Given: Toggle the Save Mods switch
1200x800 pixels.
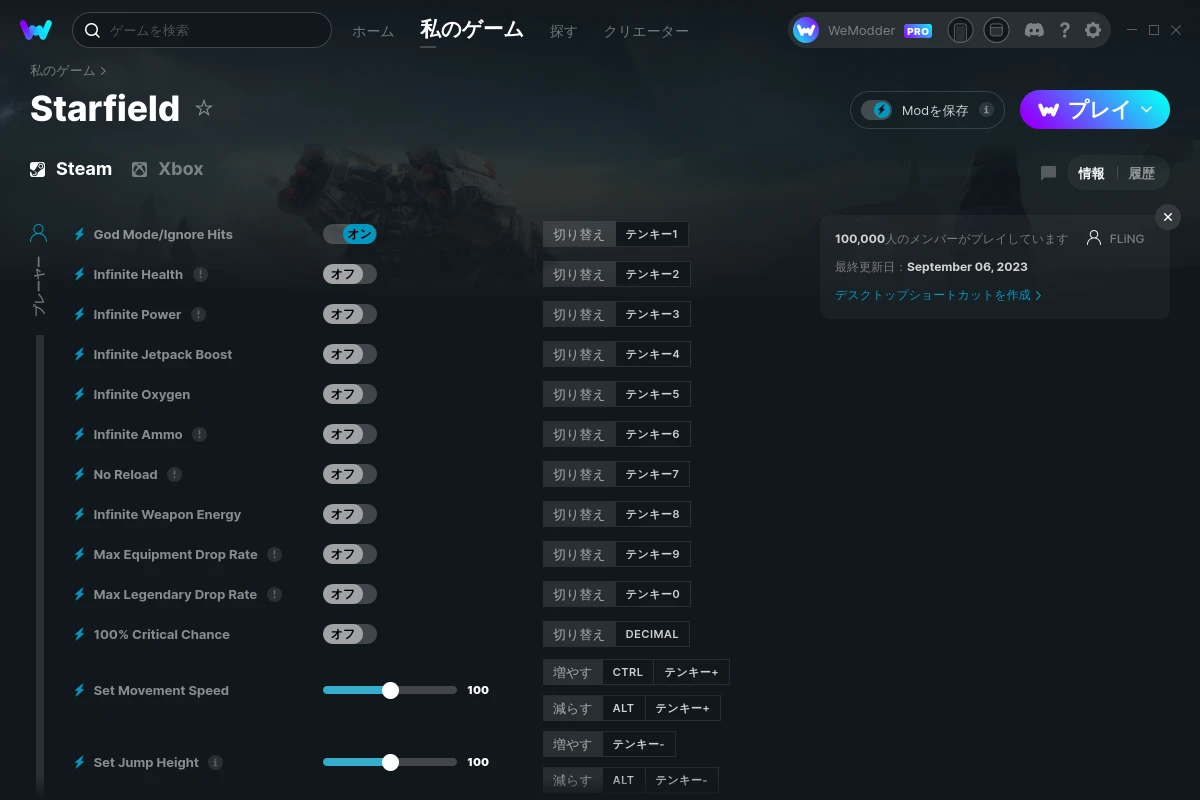Looking at the screenshot, I should [877, 110].
